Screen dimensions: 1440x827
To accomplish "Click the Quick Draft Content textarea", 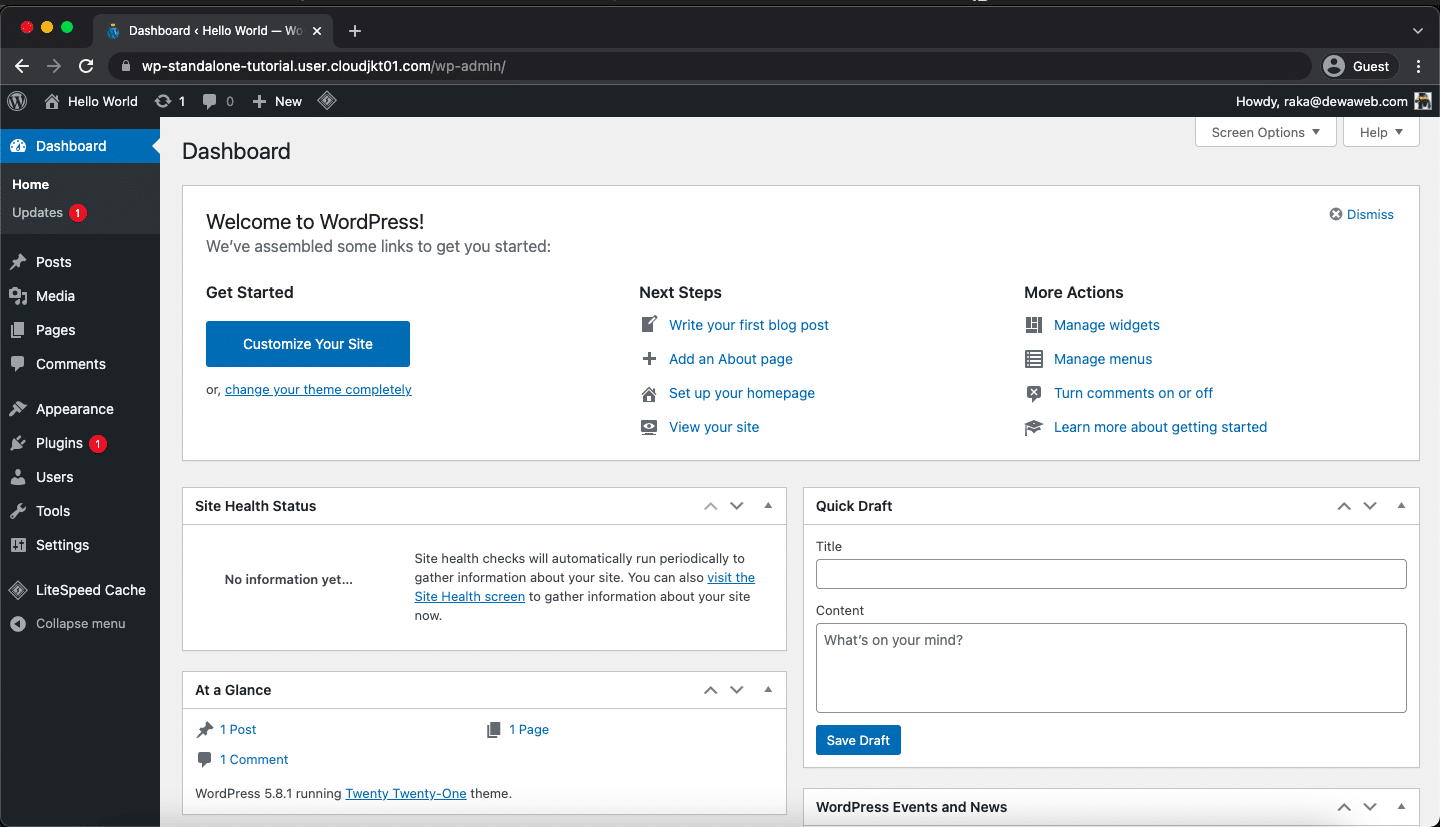I will 1111,668.
